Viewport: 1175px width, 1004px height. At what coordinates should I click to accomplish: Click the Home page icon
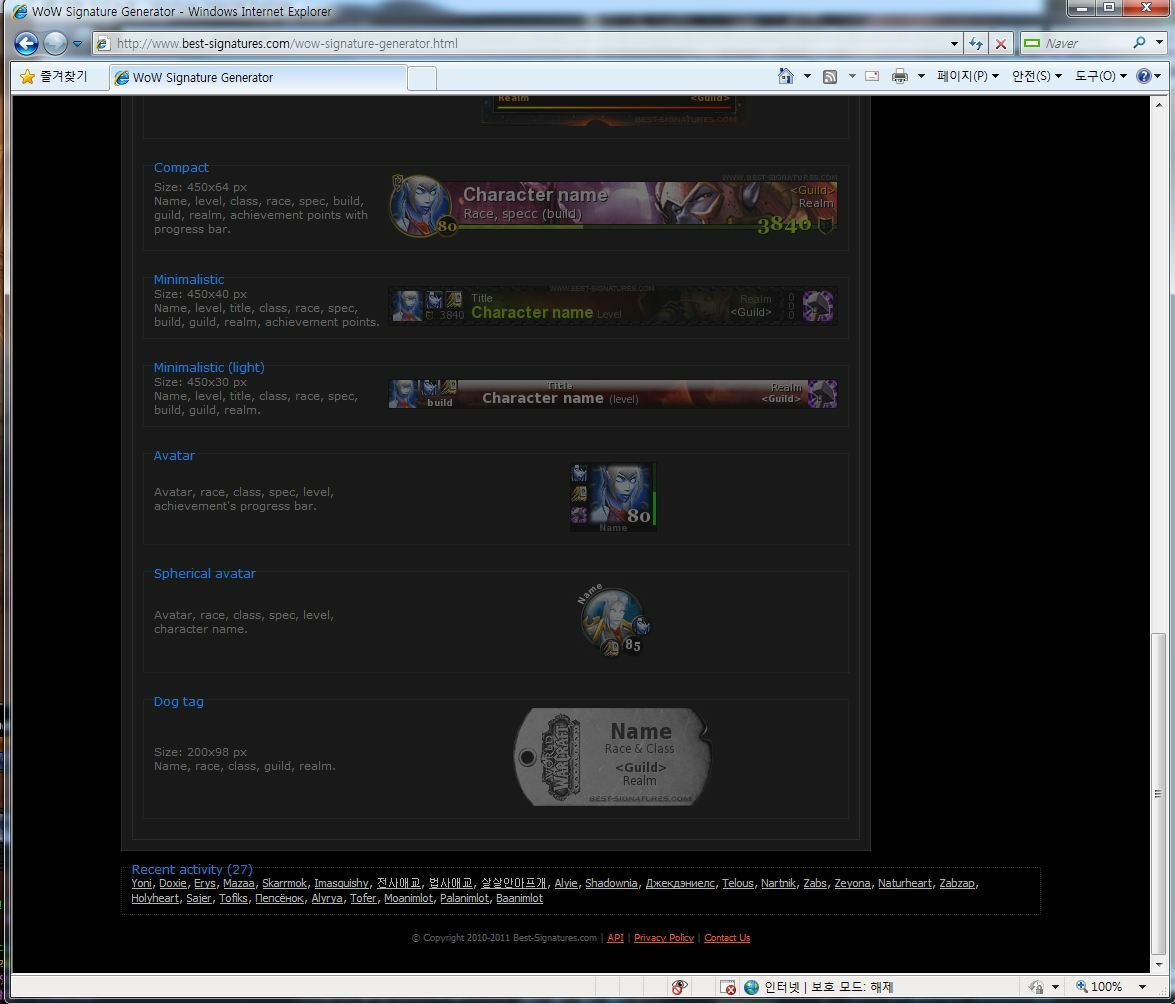coord(786,77)
